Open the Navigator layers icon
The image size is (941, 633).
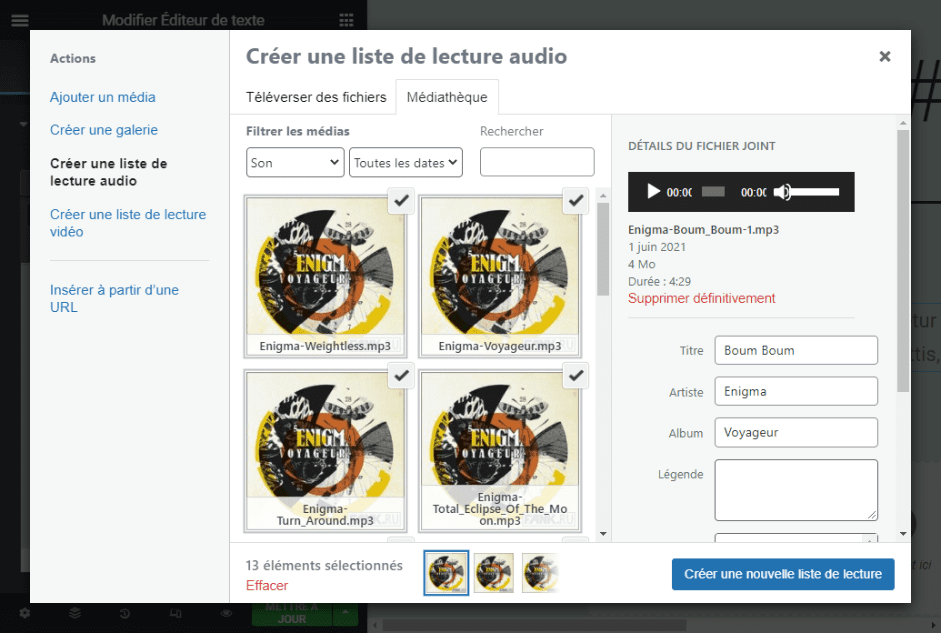coord(73,613)
